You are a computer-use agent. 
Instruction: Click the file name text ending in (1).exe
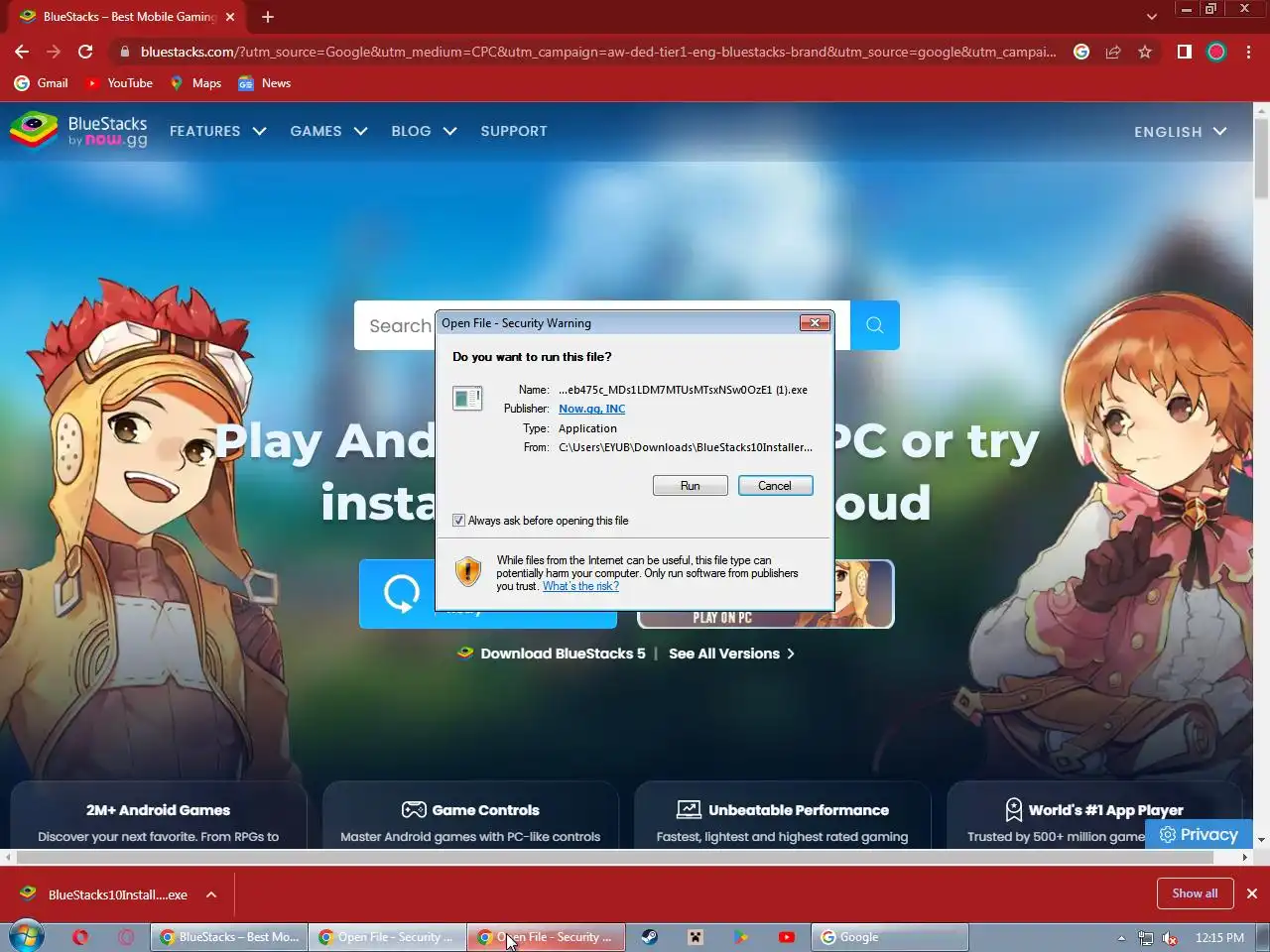coord(683,390)
